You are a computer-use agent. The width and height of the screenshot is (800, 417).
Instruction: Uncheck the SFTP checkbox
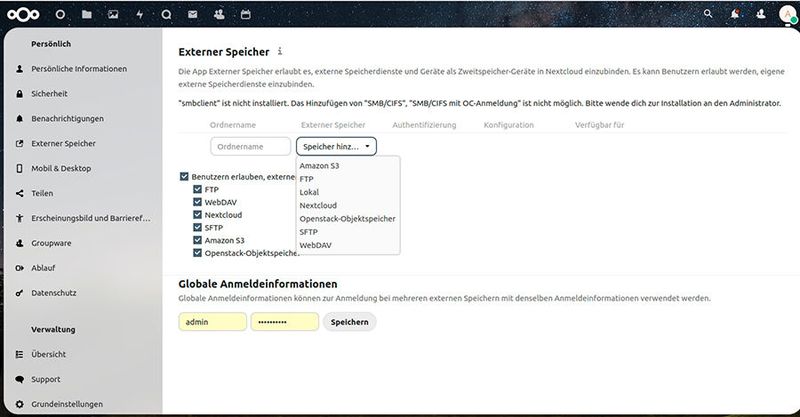[x=197, y=228]
